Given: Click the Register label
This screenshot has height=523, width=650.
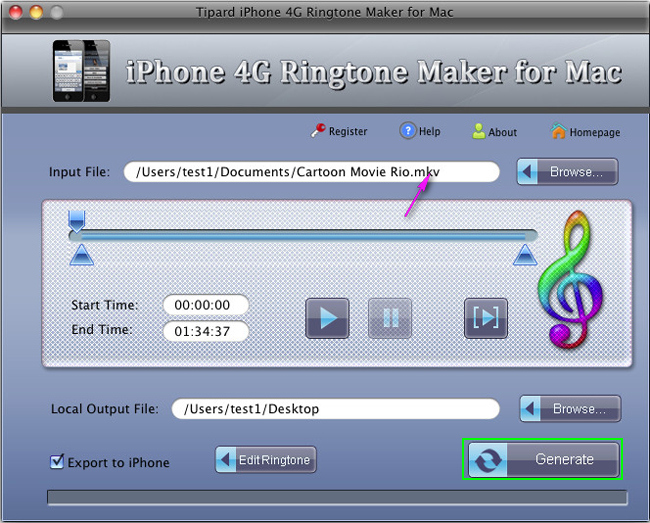Looking at the screenshot, I should tap(348, 131).
